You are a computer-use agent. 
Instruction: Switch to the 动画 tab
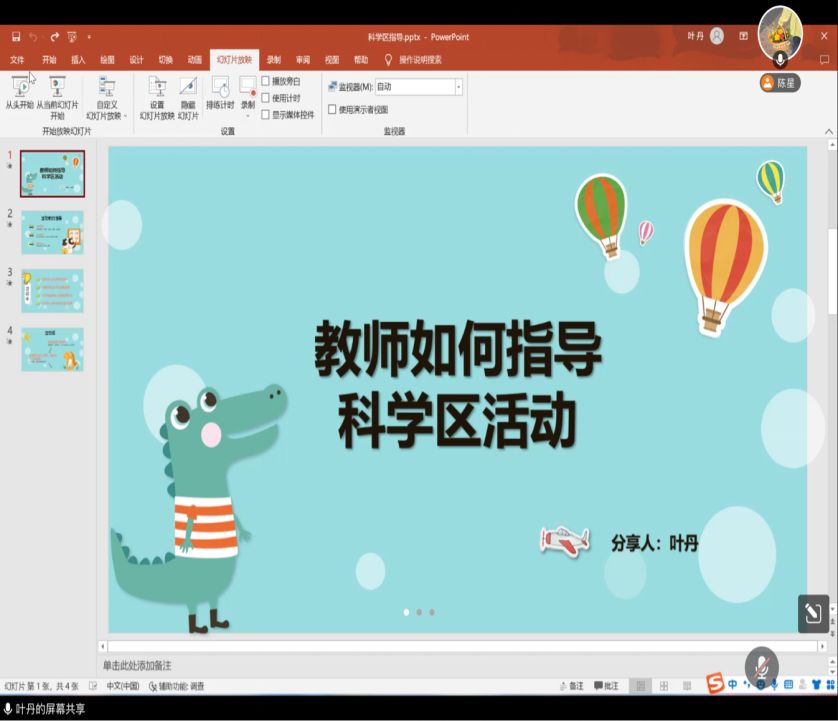pyautogui.click(x=194, y=60)
